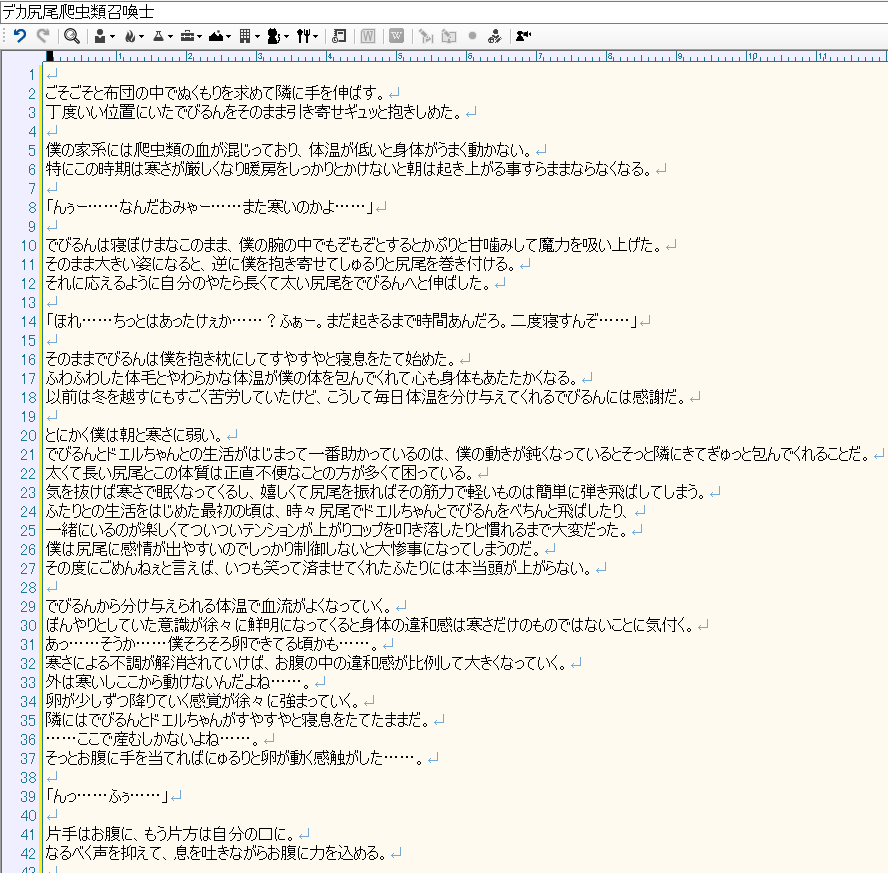Click line number 31 in the gutter
The height and width of the screenshot is (873, 888).
28,644
